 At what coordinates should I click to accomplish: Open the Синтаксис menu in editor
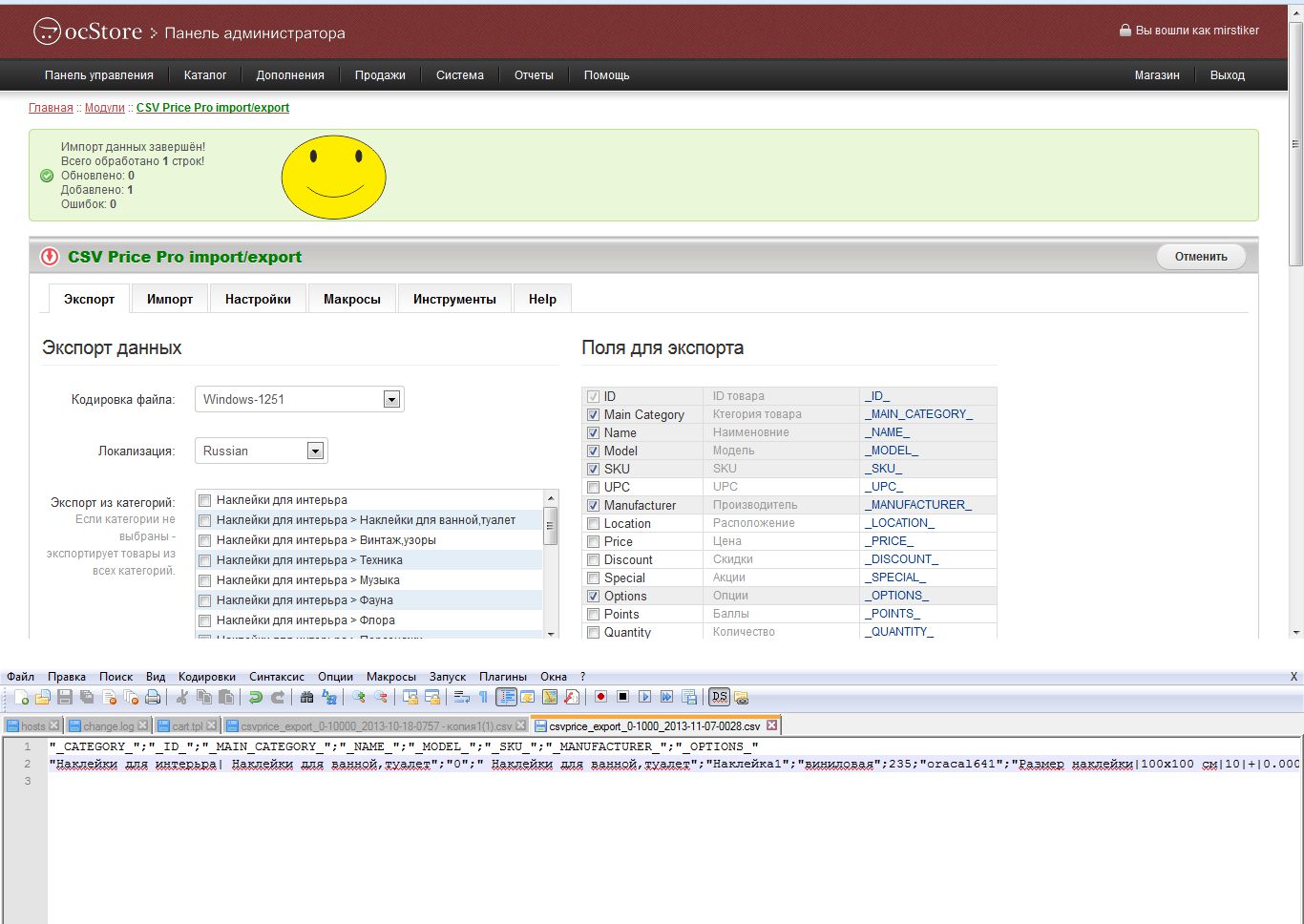tap(277, 677)
